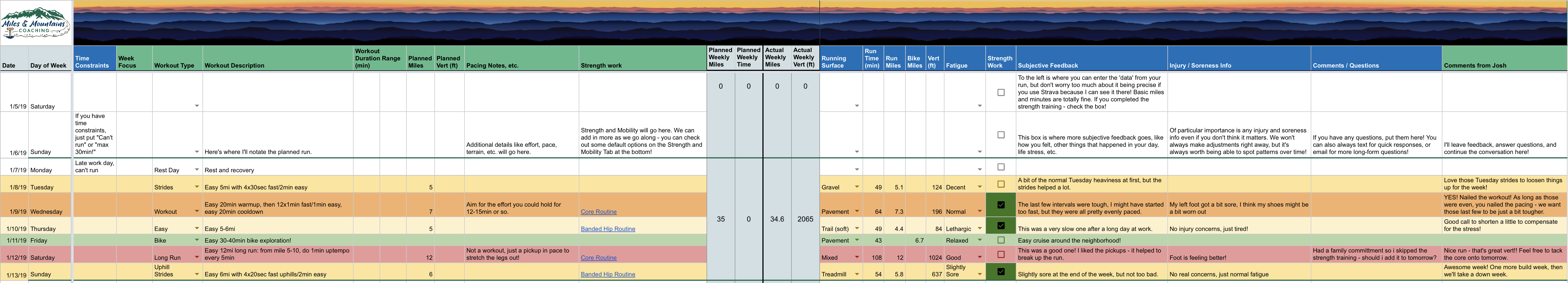Open the Fatigue dropdown showing Decent
The width and height of the screenshot is (1568, 283).
coord(979,187)
